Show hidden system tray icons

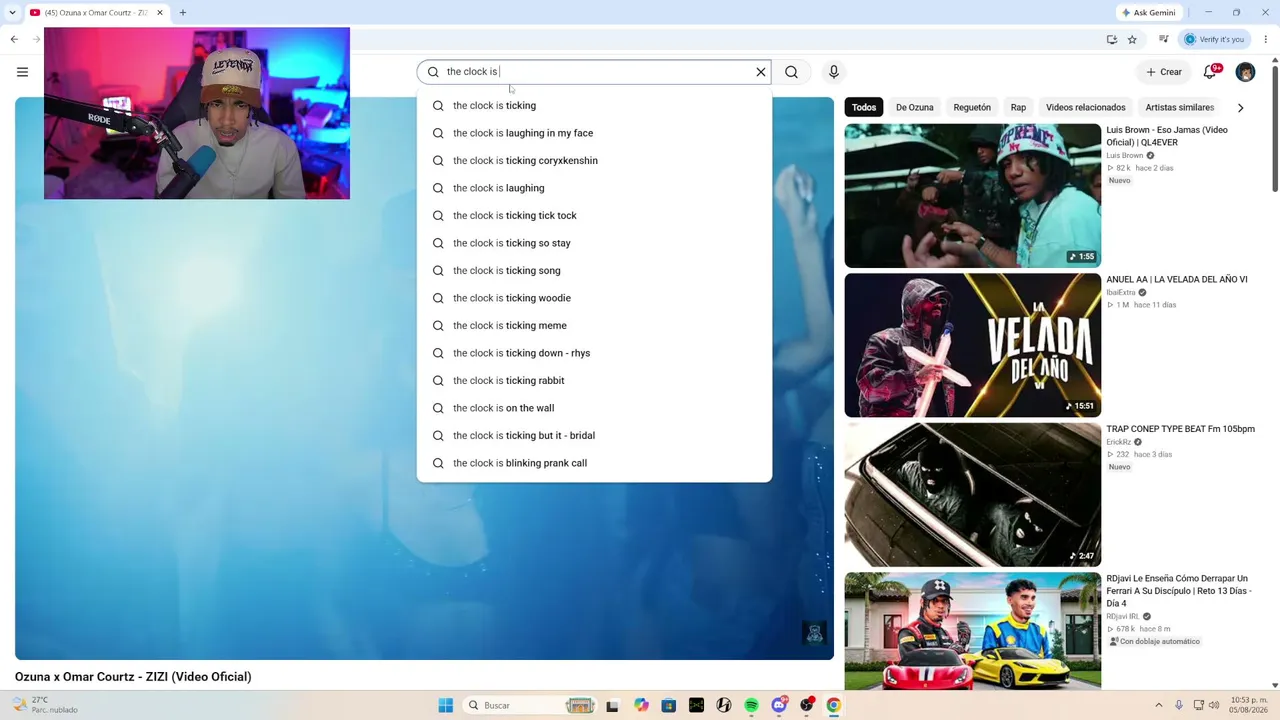1159,705
